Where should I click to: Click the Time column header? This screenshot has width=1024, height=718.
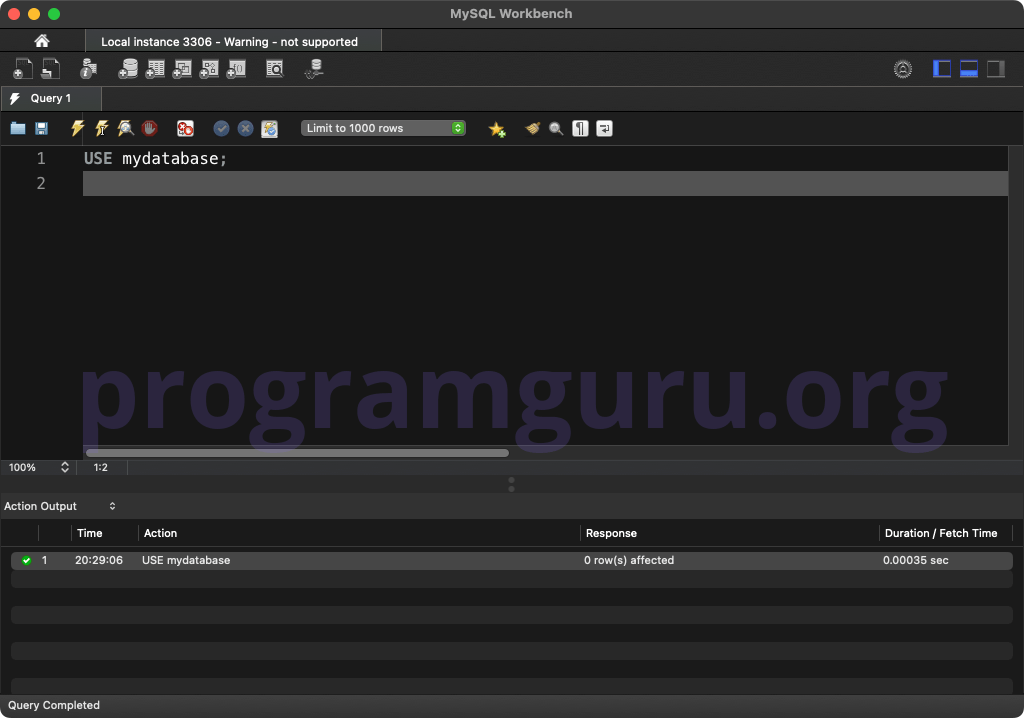coord(89,533)
